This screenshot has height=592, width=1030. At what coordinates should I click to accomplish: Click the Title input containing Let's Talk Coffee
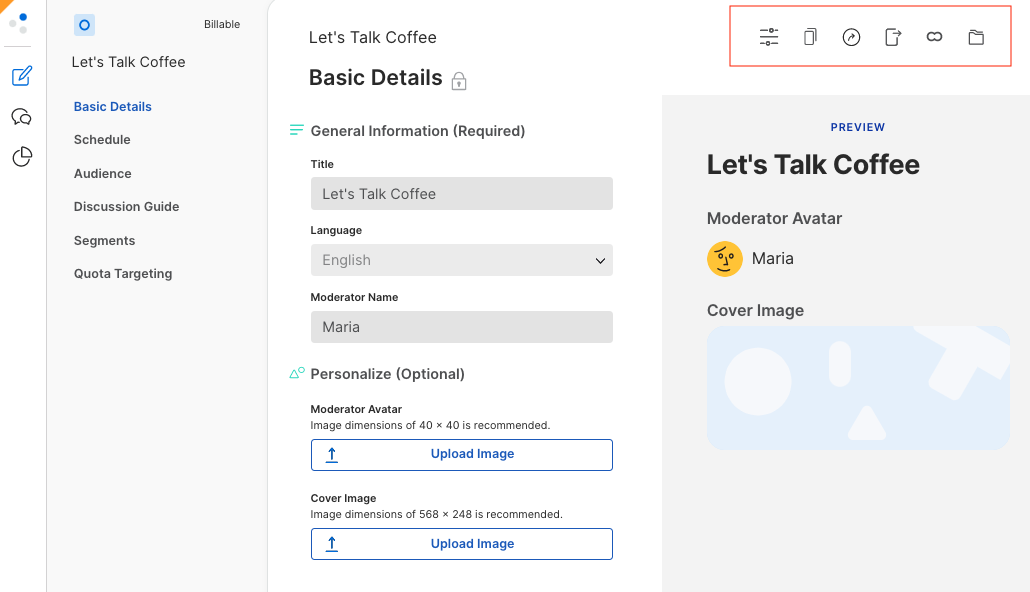(461, 193)
